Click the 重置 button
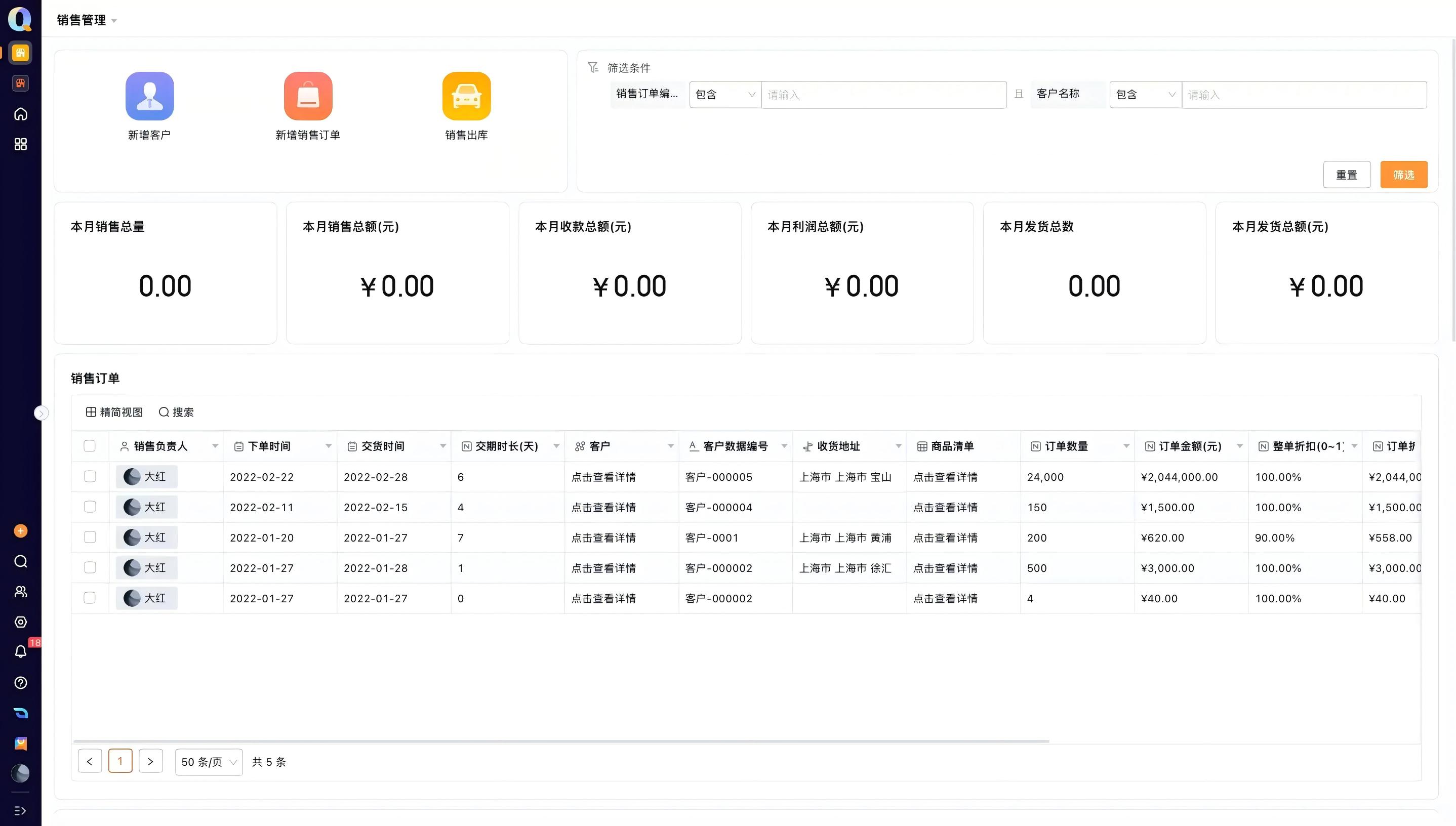Image resolution: width=1456 pixels, height=826 pixels. [x=1347, y=175]
